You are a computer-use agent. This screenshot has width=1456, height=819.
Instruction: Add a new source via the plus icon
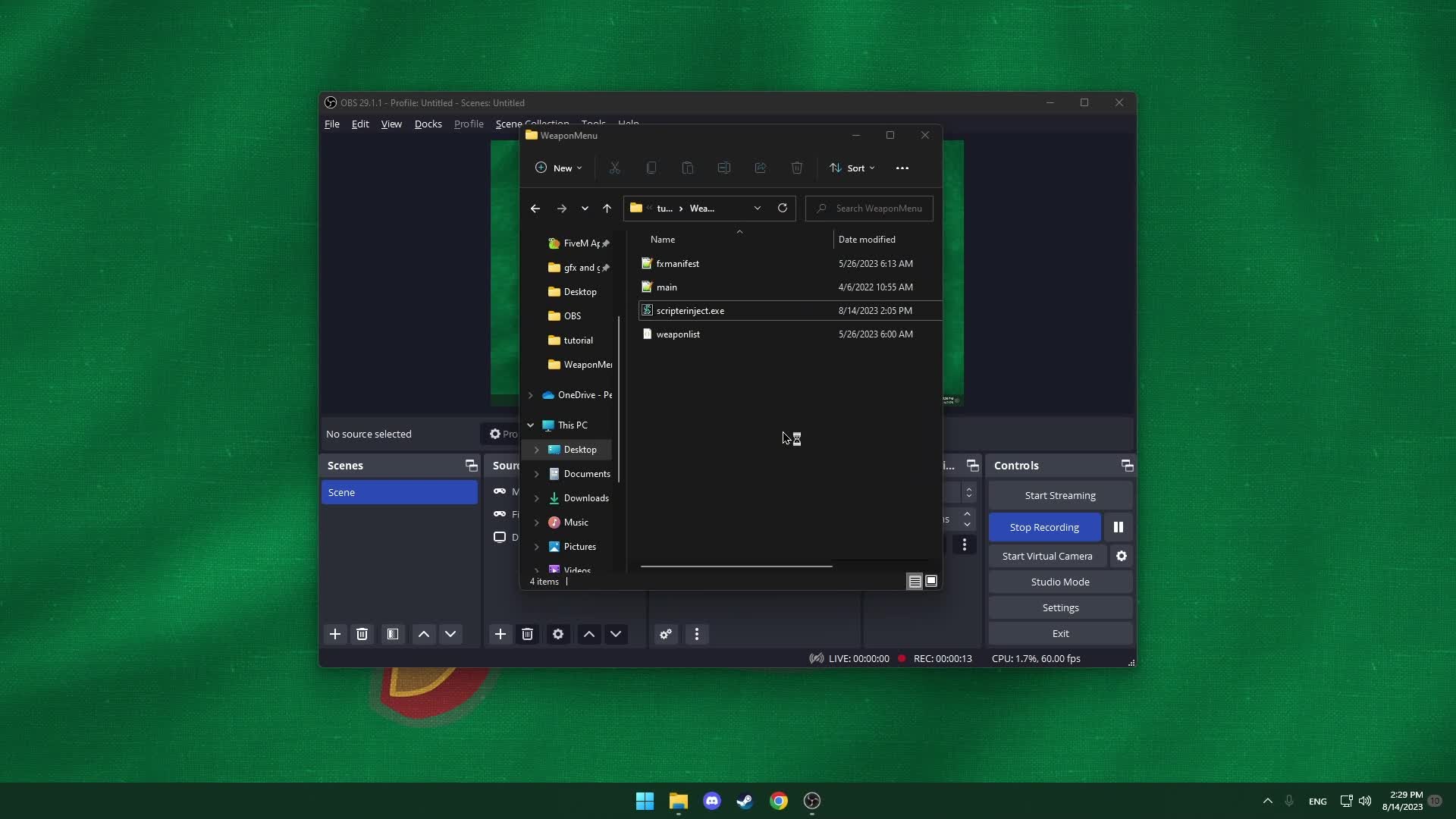click(x=500, y=634)
